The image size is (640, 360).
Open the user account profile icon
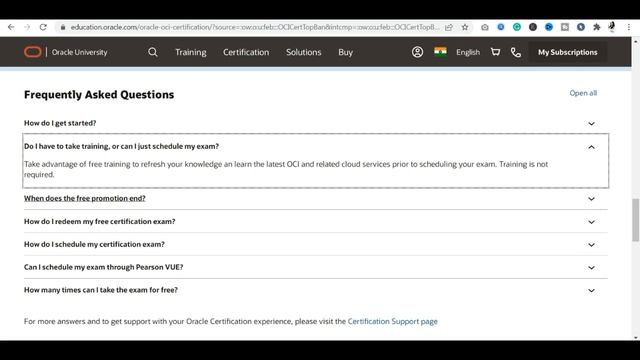click(417, 52)
